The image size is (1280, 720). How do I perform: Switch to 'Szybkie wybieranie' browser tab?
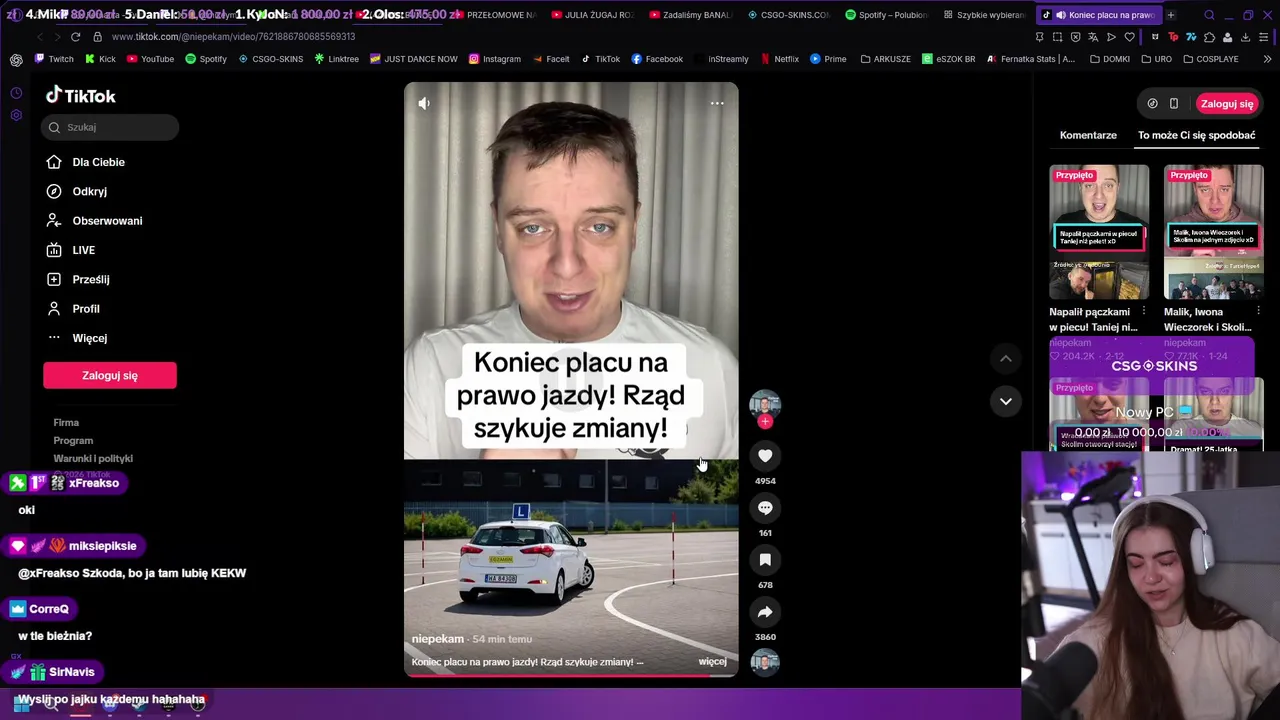click(x=984, y=15)
